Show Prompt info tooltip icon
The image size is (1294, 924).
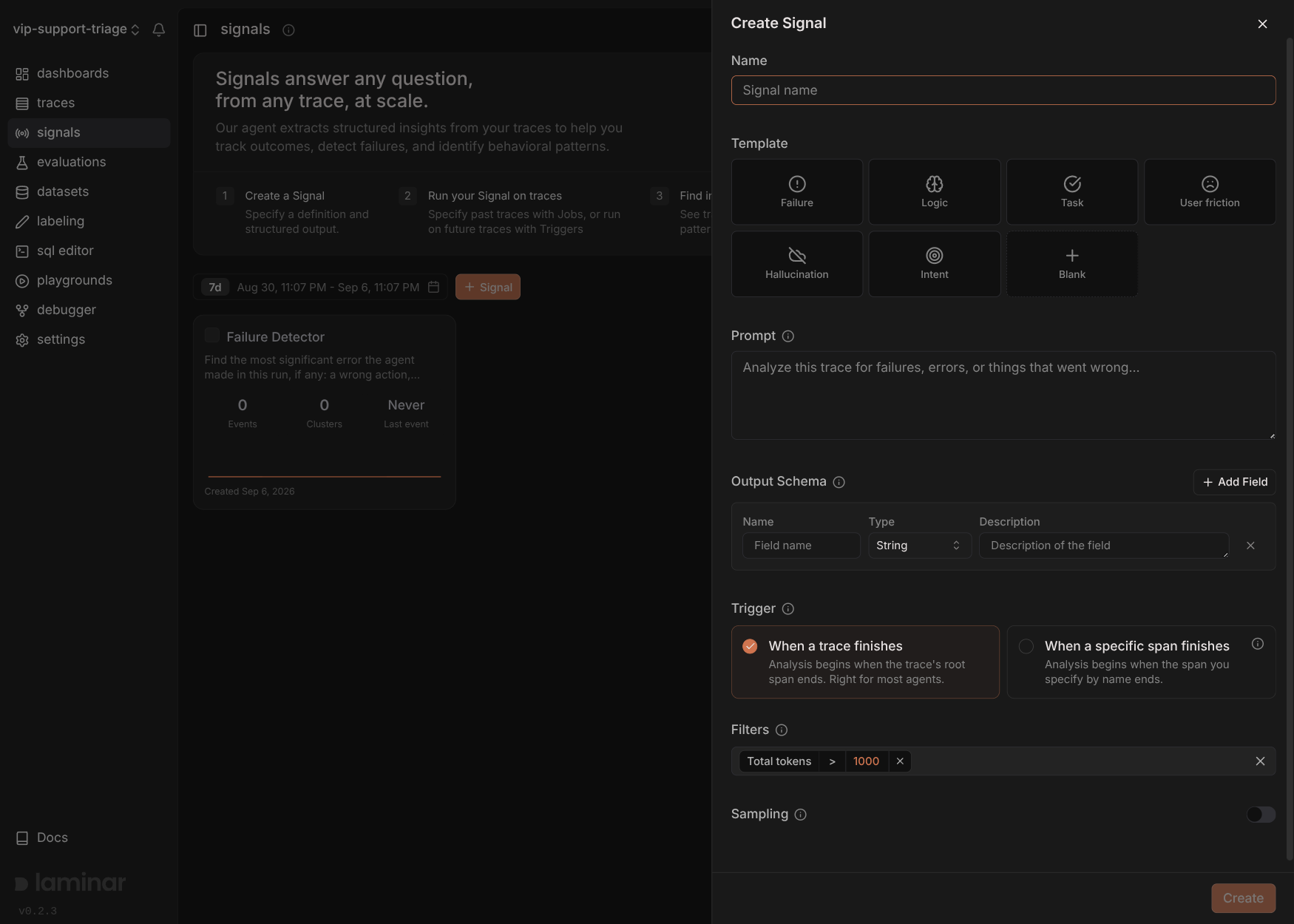(788, 336)
